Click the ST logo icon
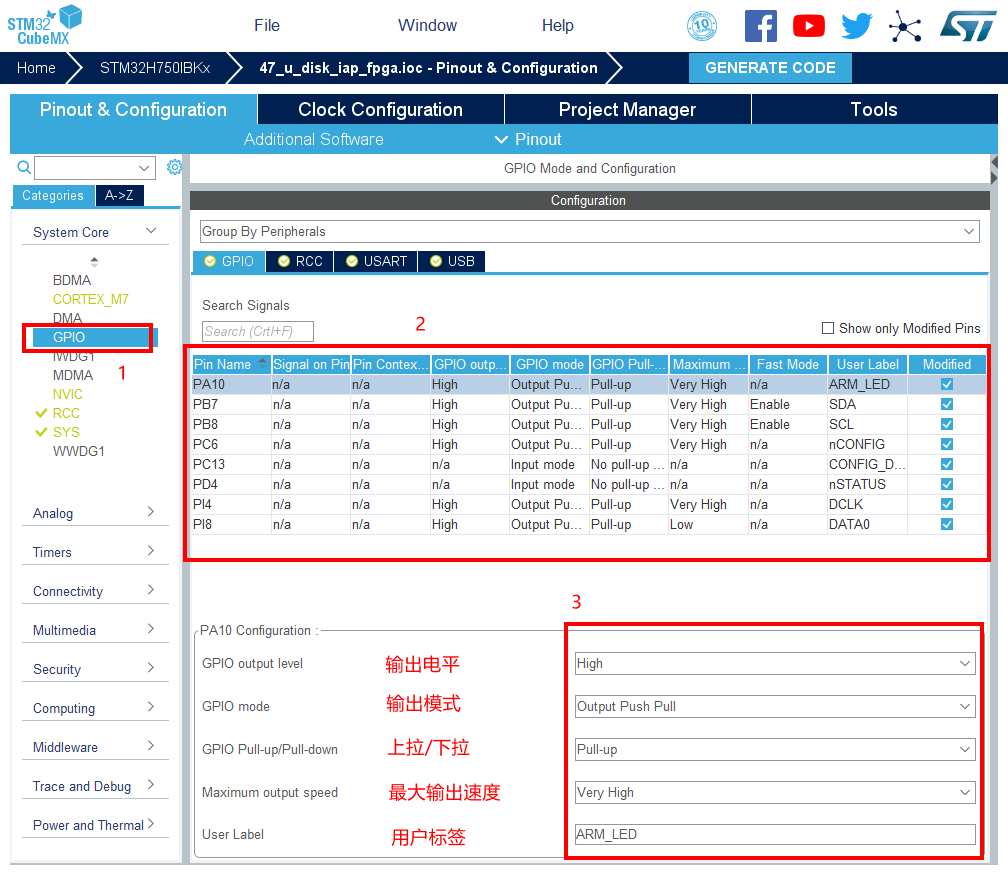Screen dimensions: 1008x875 967,26
